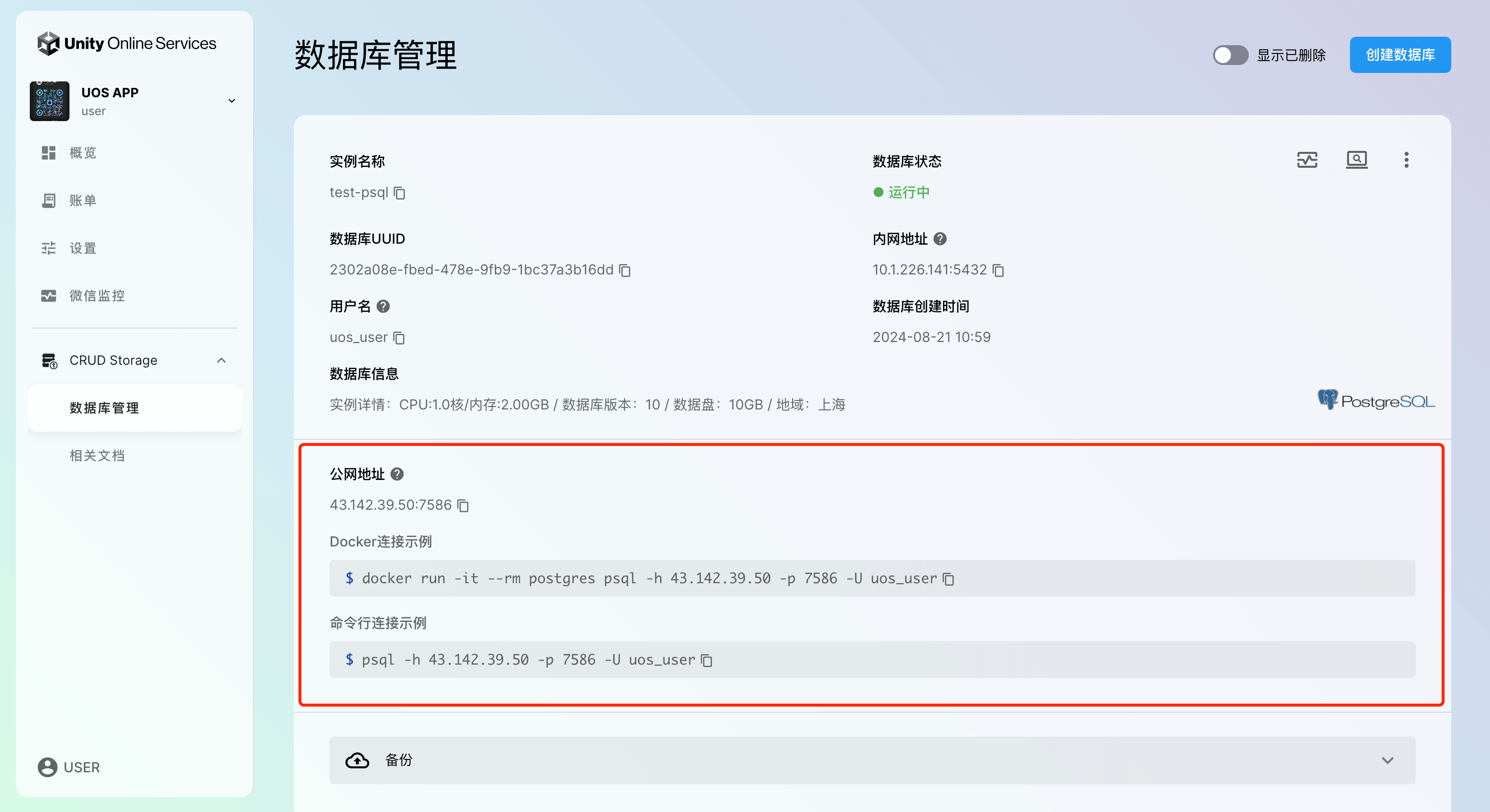Open the database monitoring chart icon
The height and width of the screenshot is (812, 1490).
pos(1307,160)
